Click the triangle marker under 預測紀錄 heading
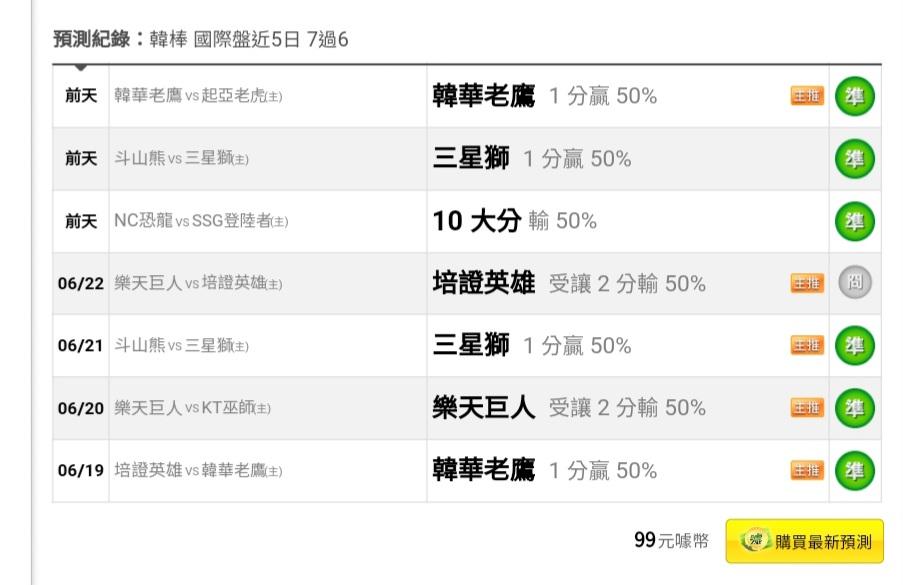903x585 pixels. [x=81, y=68]
